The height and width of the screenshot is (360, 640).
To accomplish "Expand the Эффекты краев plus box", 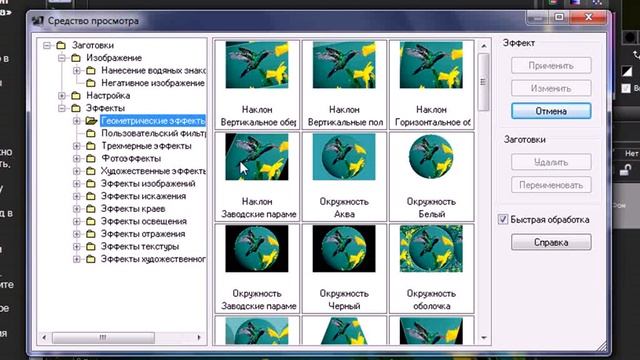I will (x=77, y=209).
